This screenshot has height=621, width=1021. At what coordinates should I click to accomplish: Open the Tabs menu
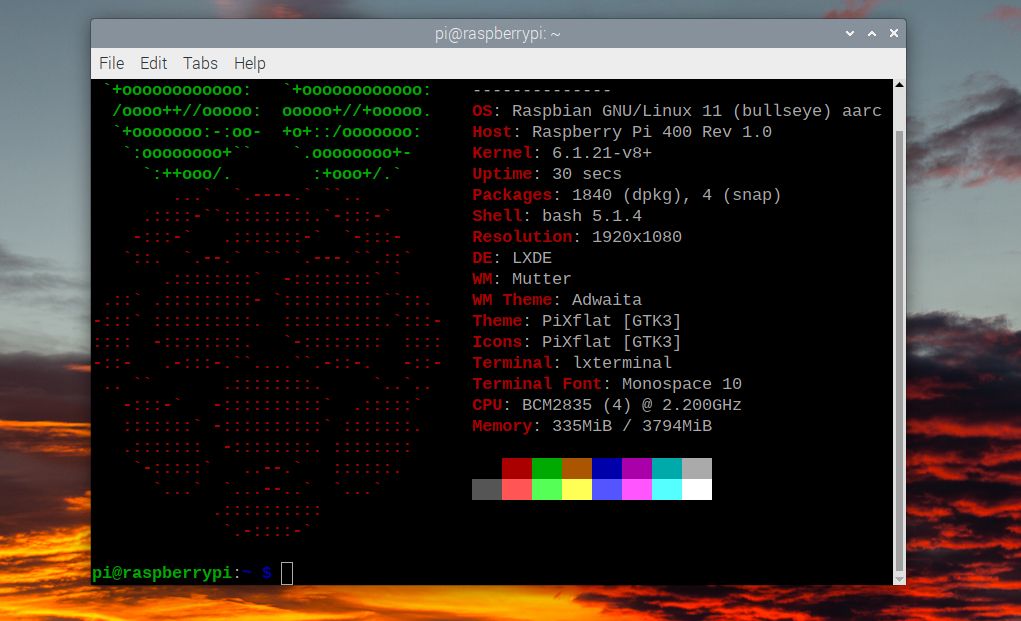(x=199, y=63)
